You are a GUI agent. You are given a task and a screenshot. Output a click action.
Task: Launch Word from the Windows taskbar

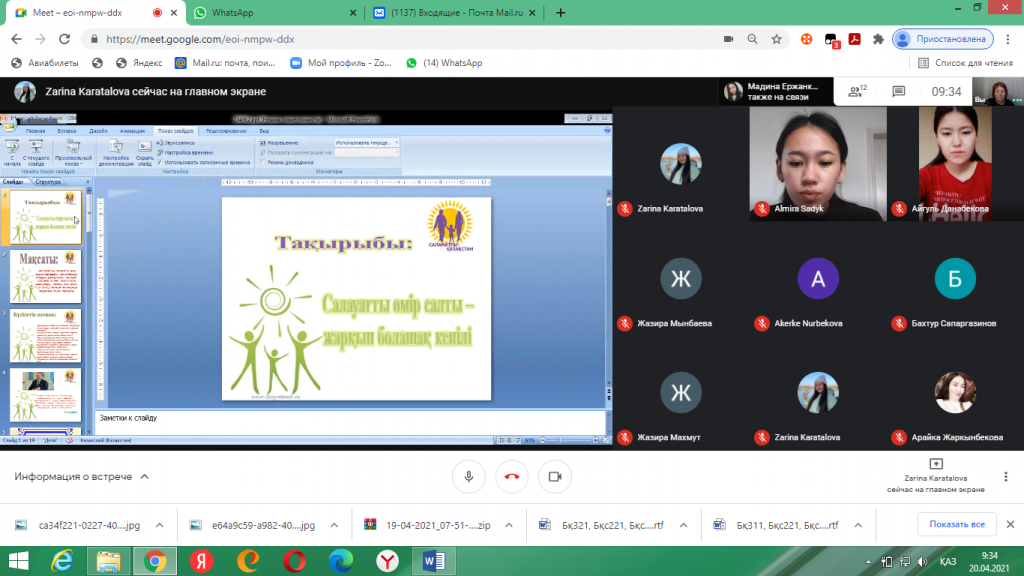point(434,561)
